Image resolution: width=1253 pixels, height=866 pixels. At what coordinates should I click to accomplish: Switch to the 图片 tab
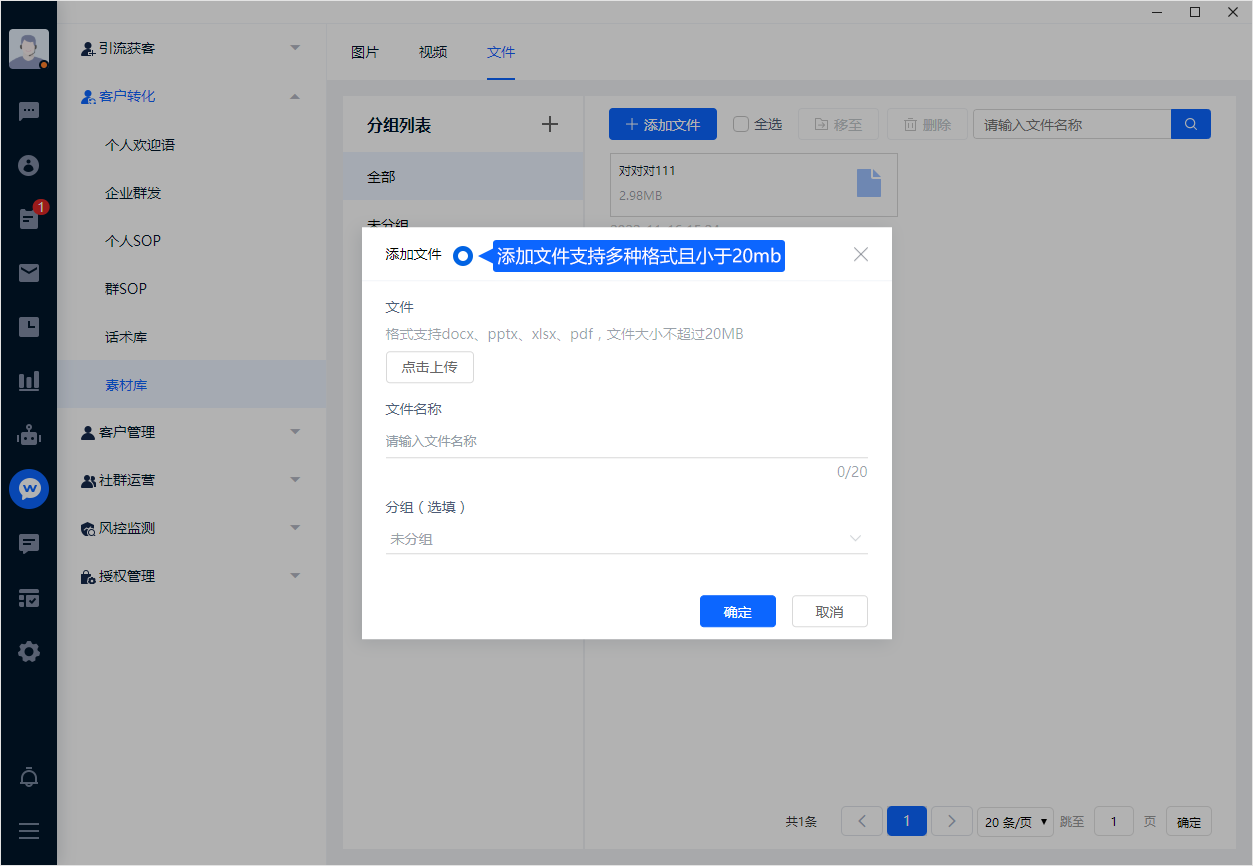coord(365,53)
